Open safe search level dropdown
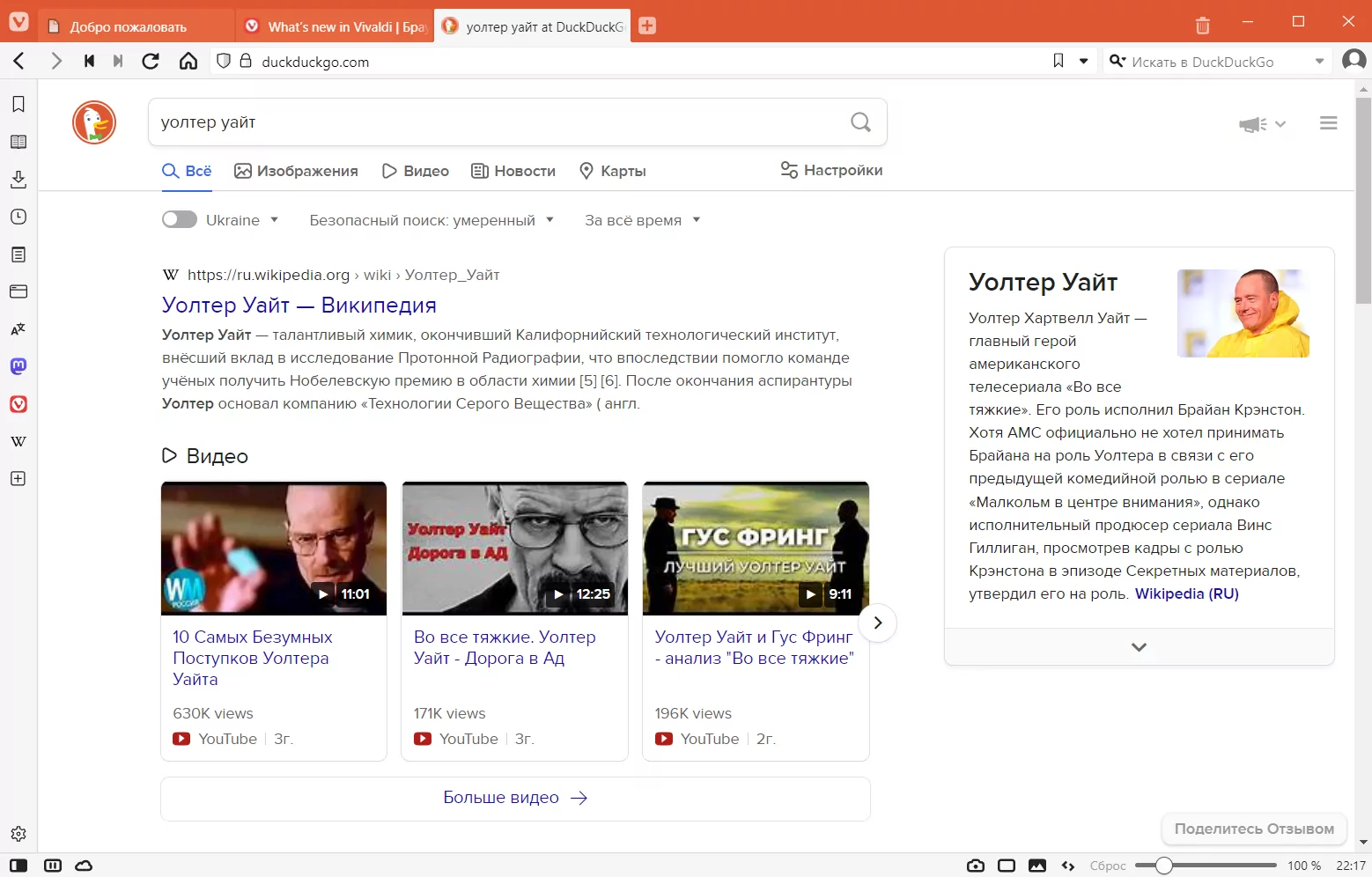1372x877 pixels. [x=432, y=220]
